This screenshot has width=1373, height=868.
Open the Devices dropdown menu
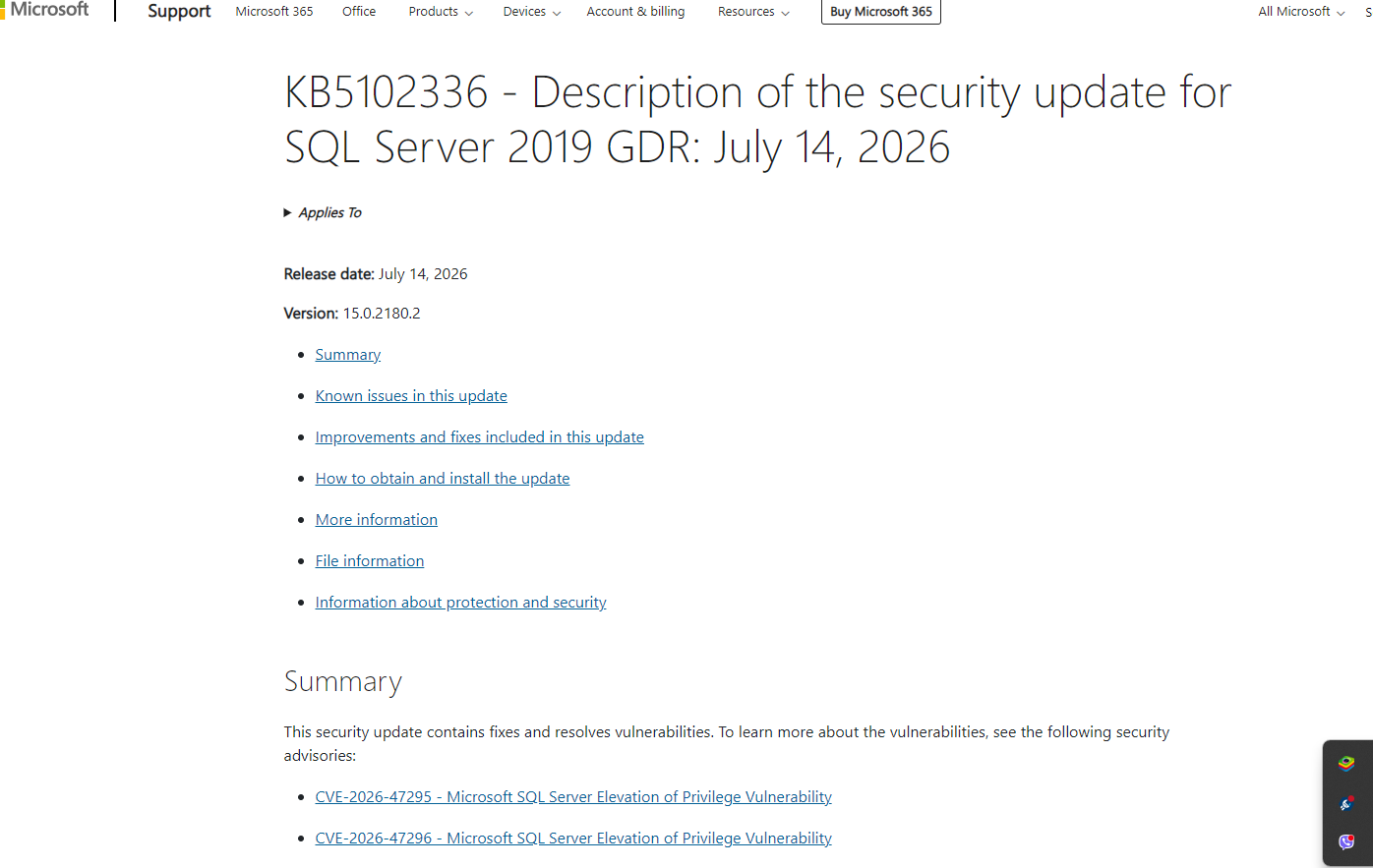point(532,12)
